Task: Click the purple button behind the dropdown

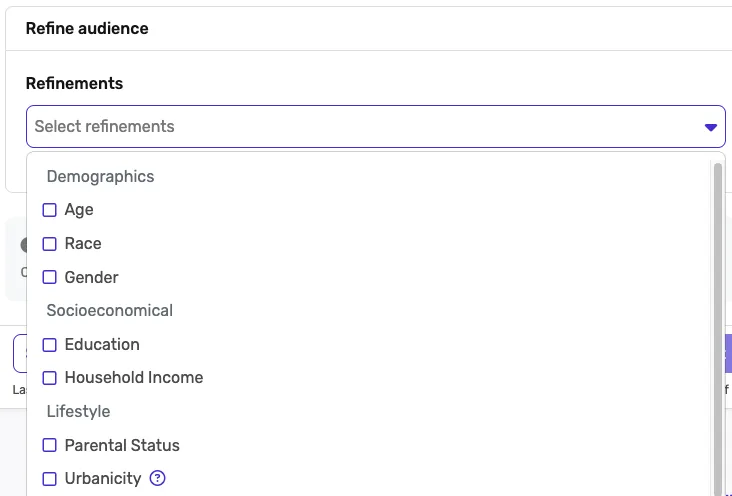Action: click(x=728, y=354)
